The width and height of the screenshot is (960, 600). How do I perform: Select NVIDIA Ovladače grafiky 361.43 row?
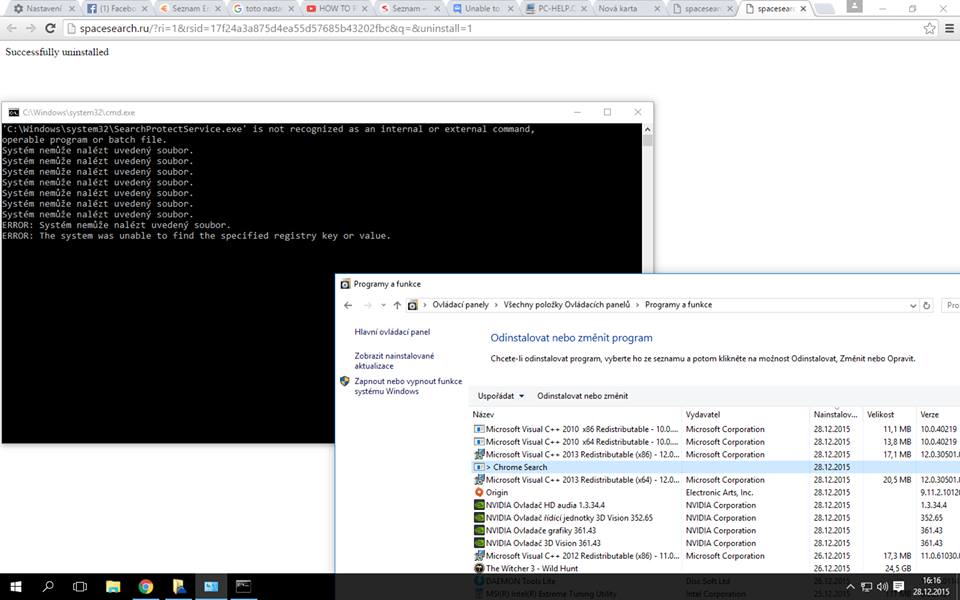pos(714,530)
